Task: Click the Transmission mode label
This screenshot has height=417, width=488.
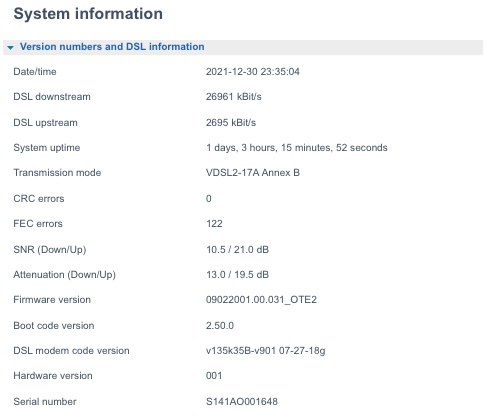Action: [x=57, y=173]
